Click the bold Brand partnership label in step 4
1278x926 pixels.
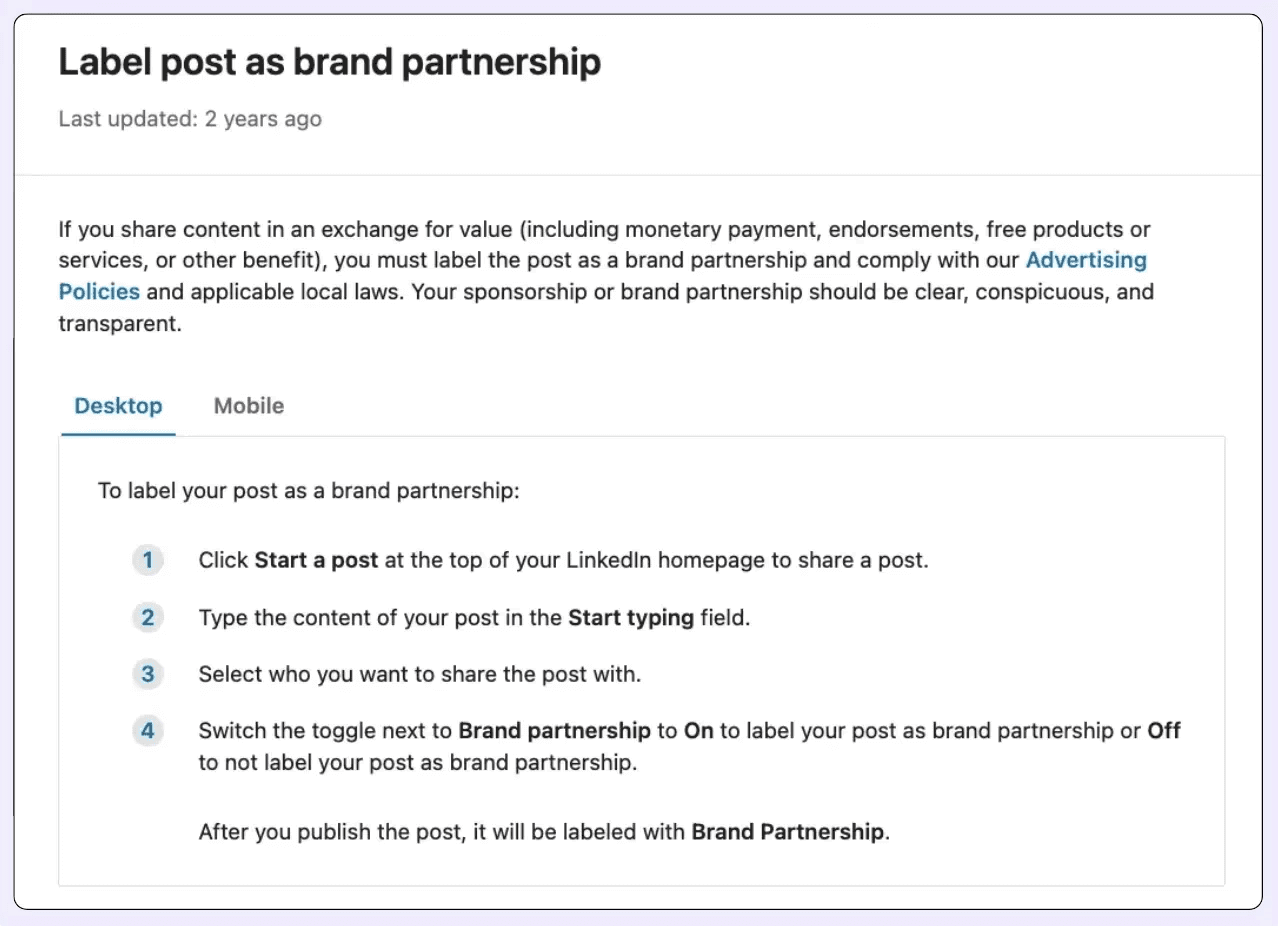tap(554, 730)
